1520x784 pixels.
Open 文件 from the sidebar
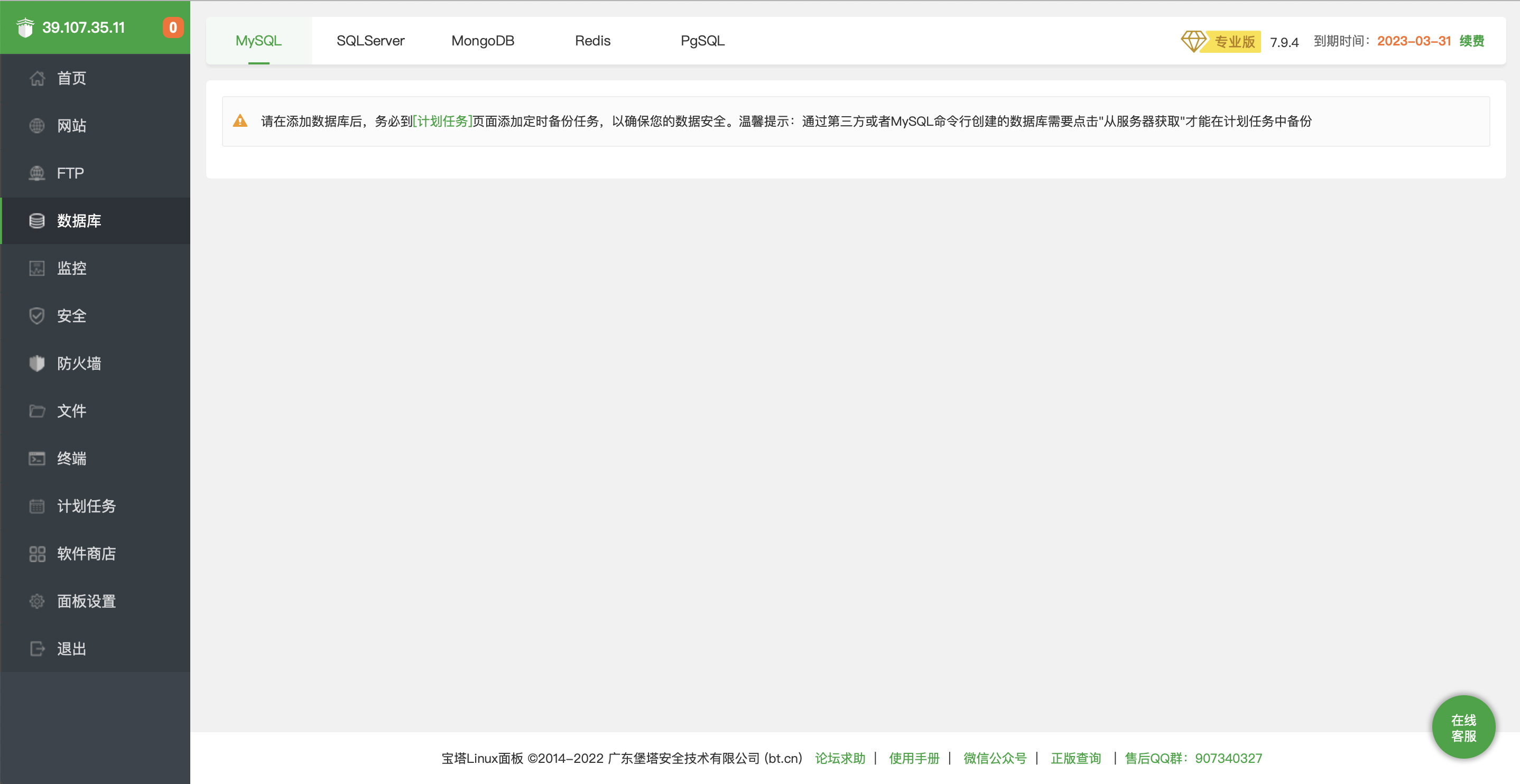click(x=71, y=410)
